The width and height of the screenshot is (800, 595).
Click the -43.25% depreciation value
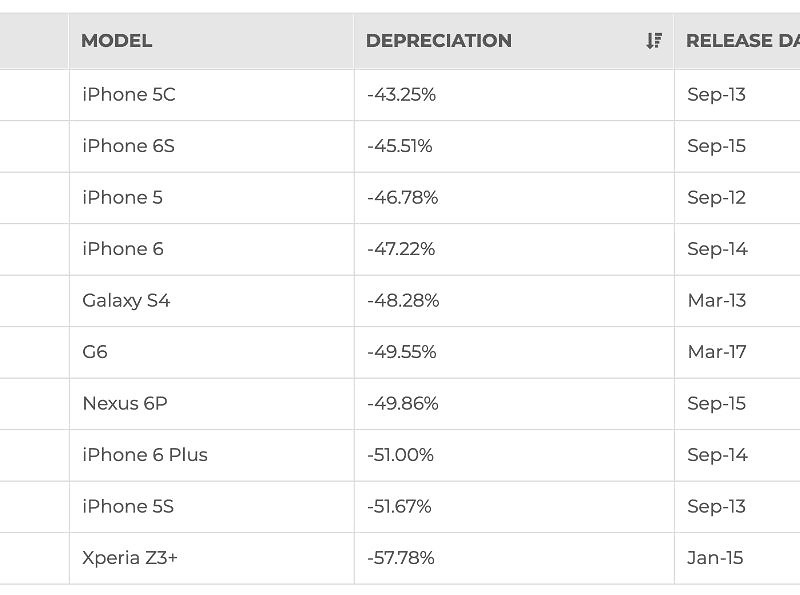(x=401, y=95)
